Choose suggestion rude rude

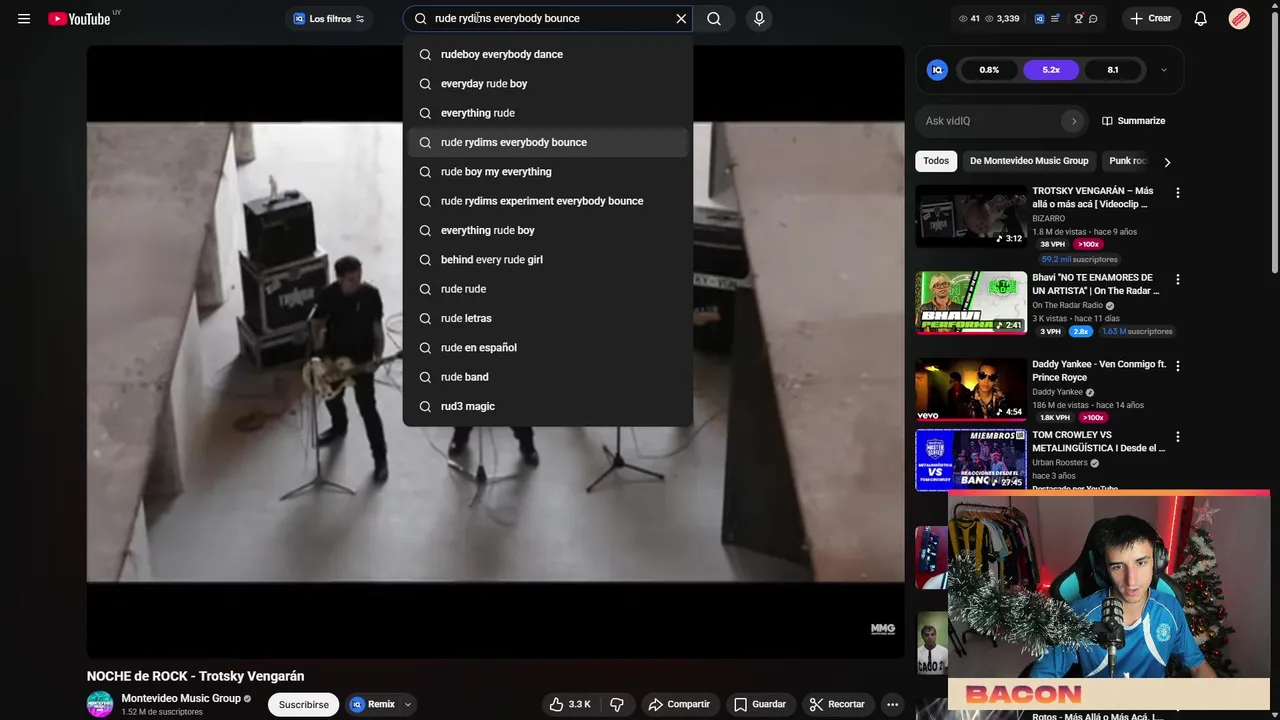[x=548, y=289]
